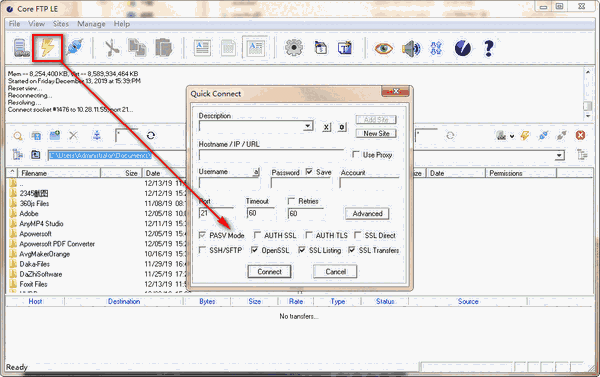Screen dimensions: 600x377
Task: Click the Advanced button
Action: 367,214
